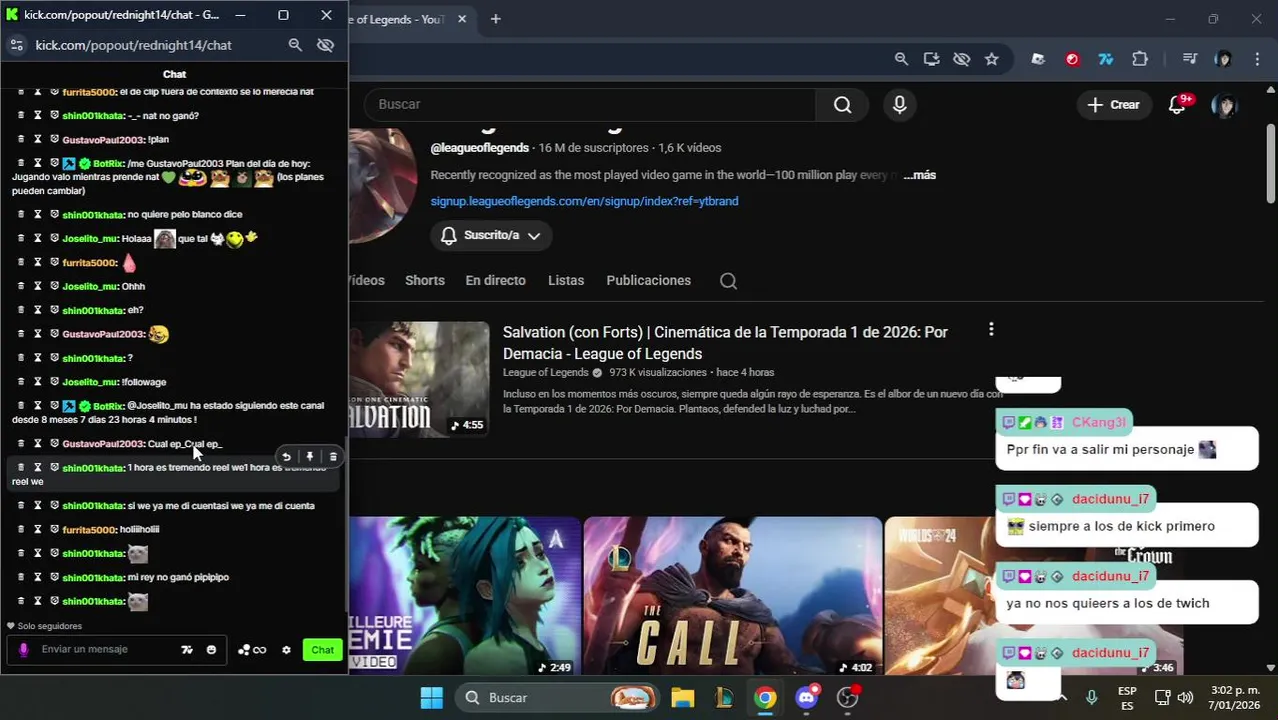
Task: Click the zoom icon in the Kick popout address bar
Action: pyautogui.click(x=295, y=45)
